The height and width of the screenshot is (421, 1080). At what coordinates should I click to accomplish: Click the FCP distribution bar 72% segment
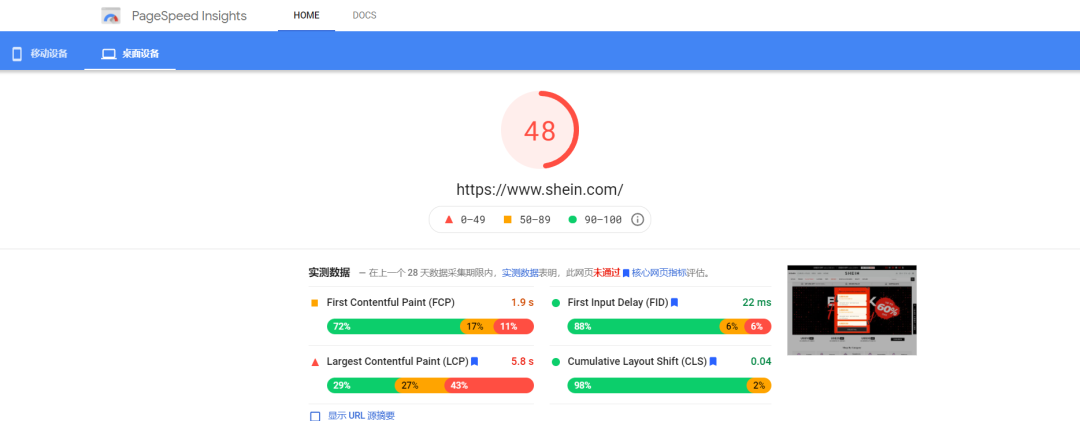[393, 327]
